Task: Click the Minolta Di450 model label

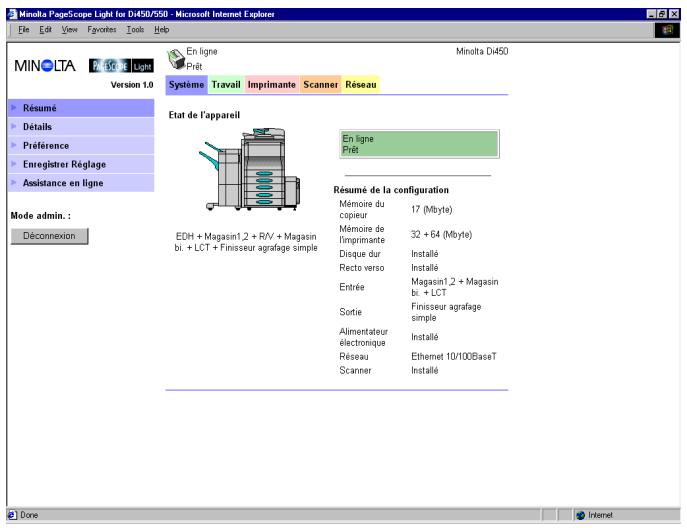Action: tap(482, 51)
